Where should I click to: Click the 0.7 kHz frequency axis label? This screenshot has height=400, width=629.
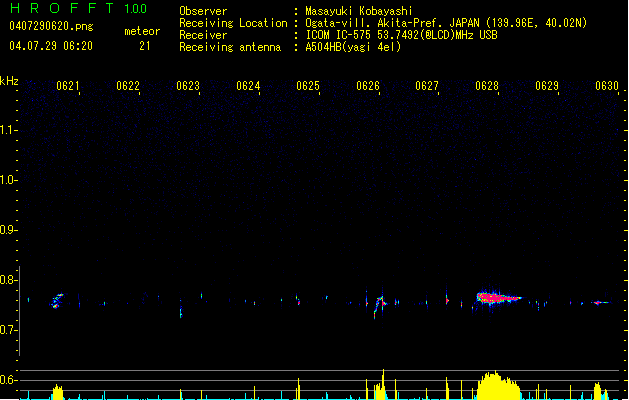click(8, 330)
